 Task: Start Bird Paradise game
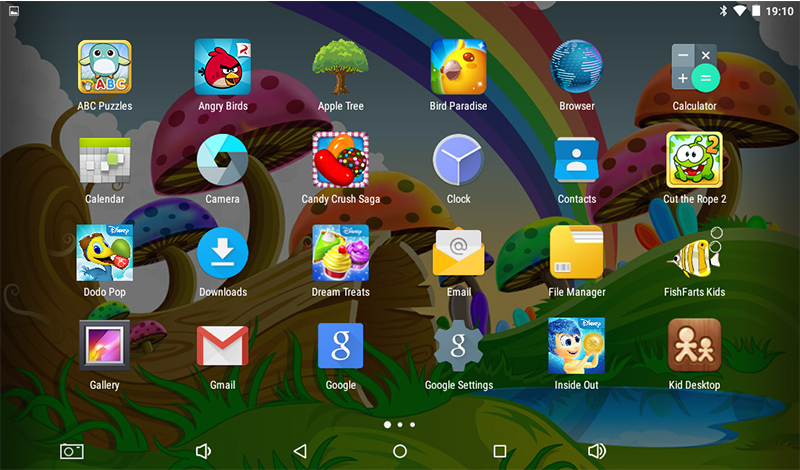pos(458,67)
